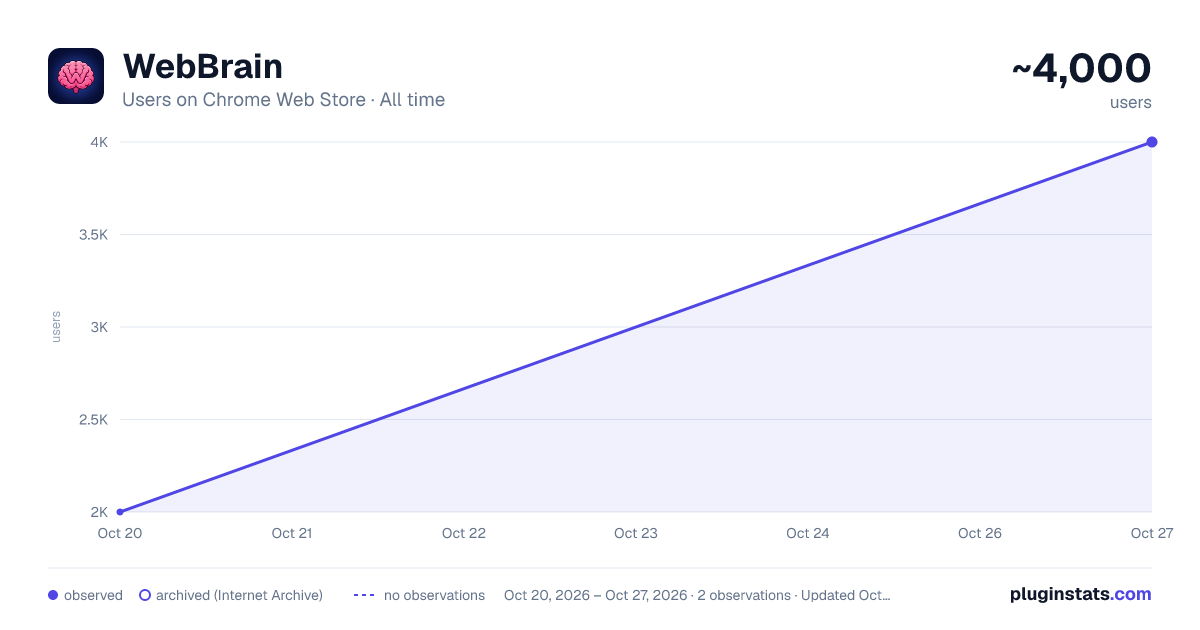
Task: Click the filled 'observed' legend dot
Action: pos(53,595)
